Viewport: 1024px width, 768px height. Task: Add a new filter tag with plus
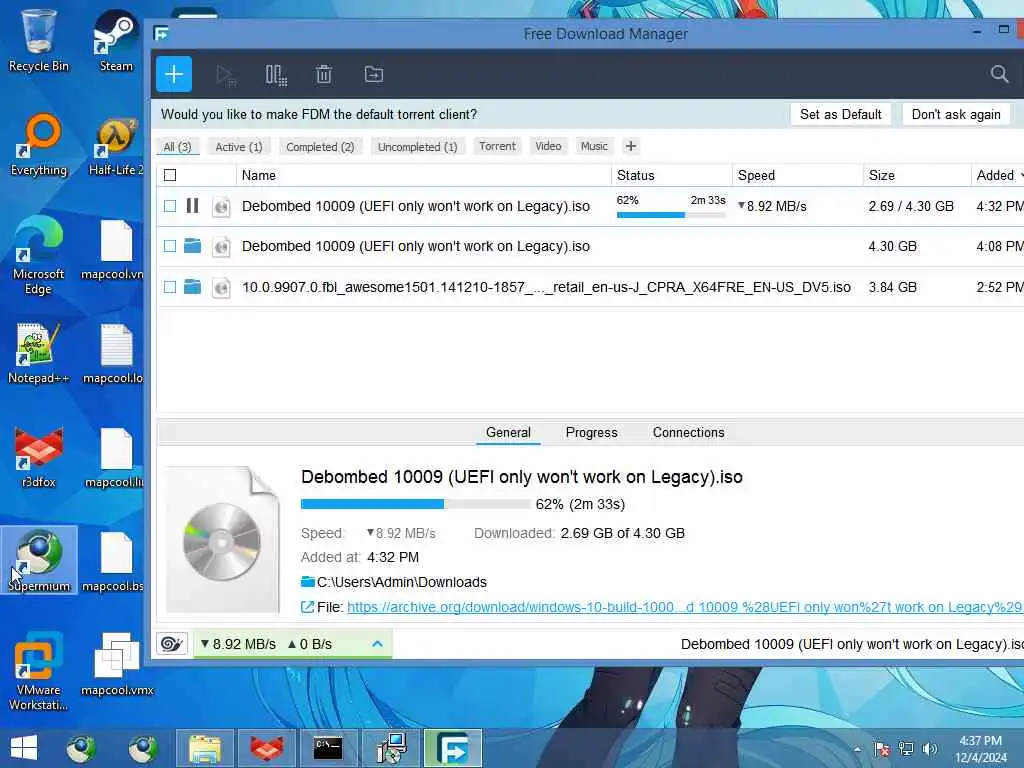tap(630, 146)
